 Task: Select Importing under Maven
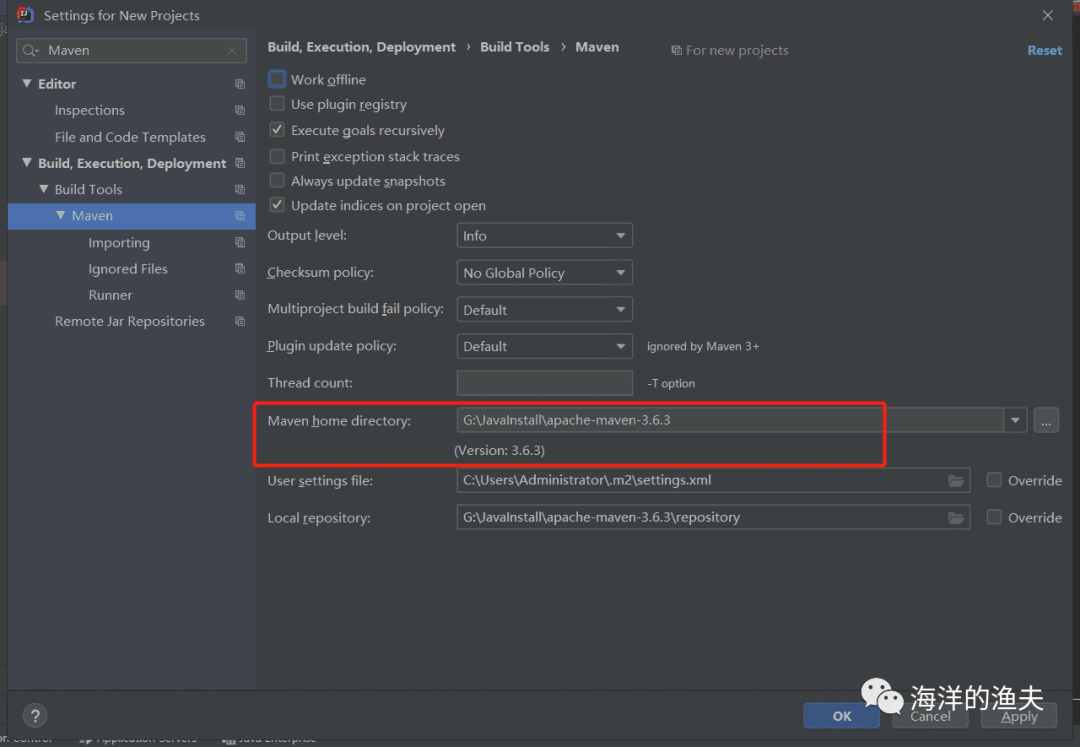[x=119, y=242]
